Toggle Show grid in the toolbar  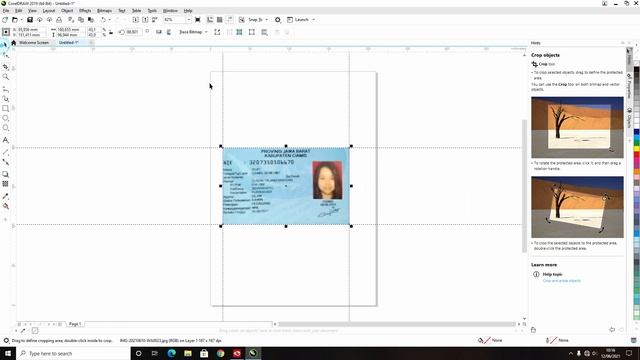pyautogui.click(x=220, y=20)
